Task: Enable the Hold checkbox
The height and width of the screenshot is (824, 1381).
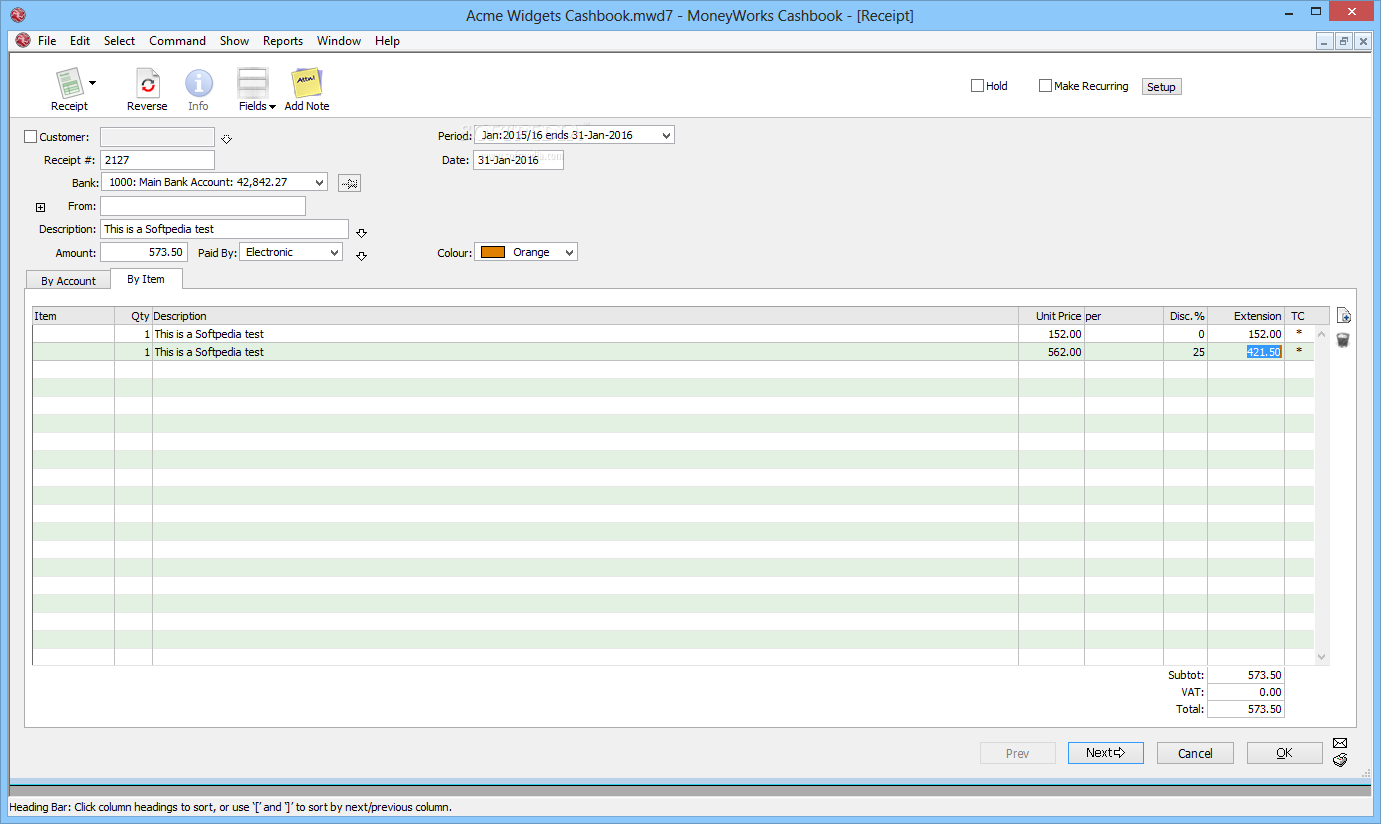Action: tap(978, 86)
